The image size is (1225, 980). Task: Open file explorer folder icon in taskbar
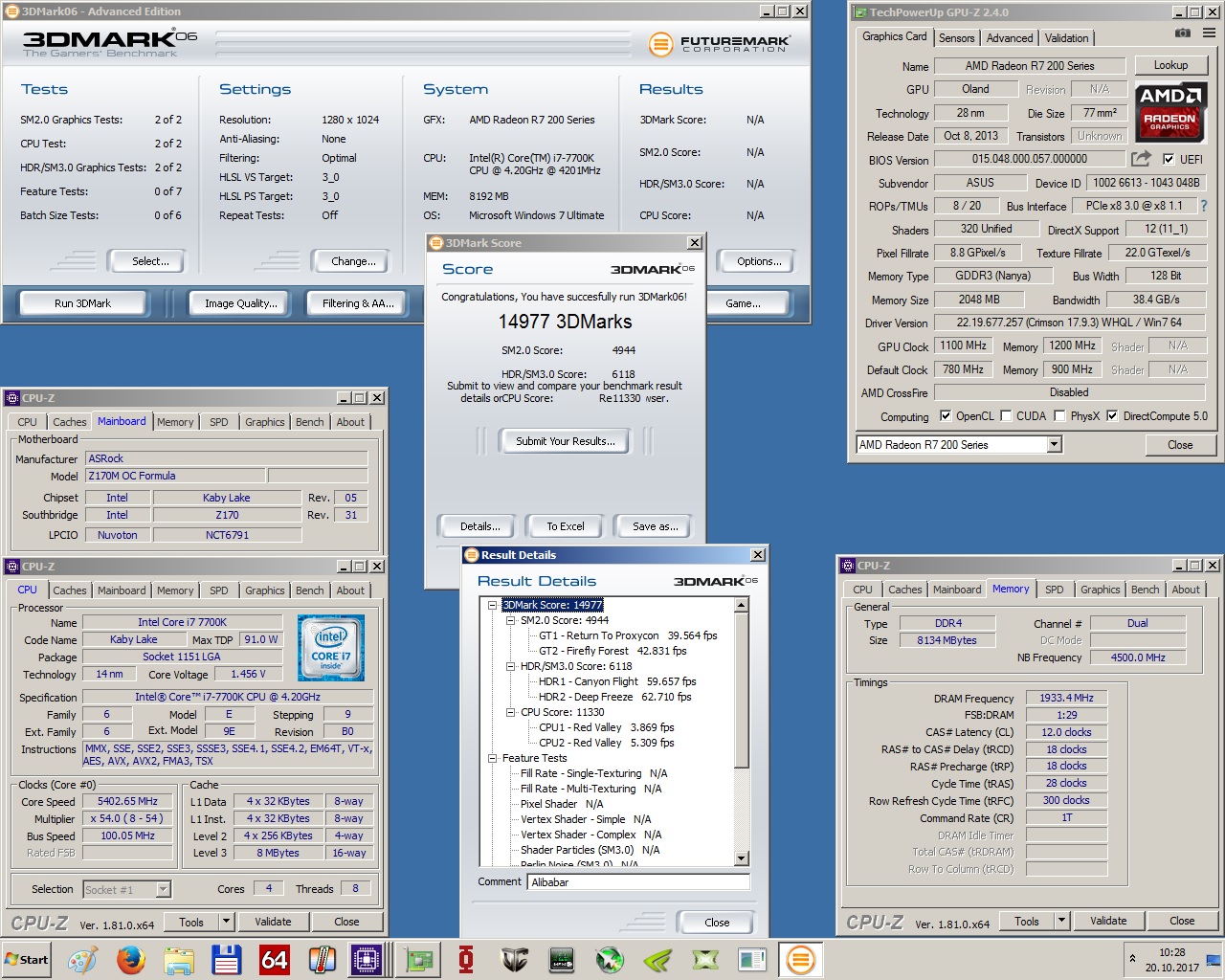pyautogui.click(x=179, y=960)
